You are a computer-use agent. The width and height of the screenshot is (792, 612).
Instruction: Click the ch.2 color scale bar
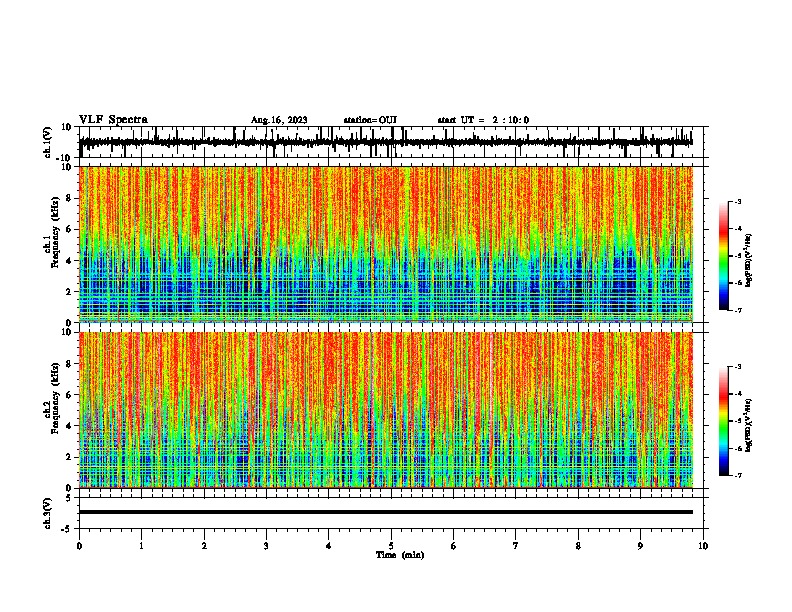click(724, 421)
